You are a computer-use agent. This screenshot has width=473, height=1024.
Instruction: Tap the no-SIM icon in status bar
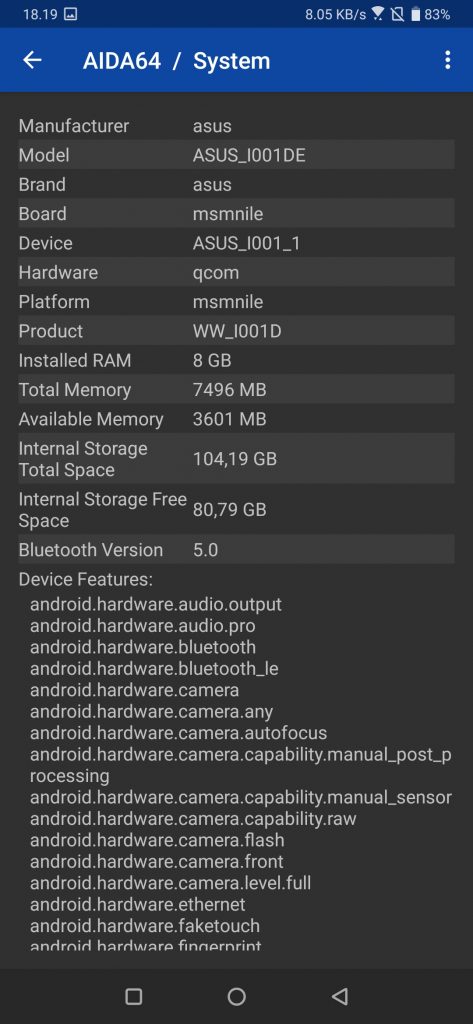(397, 14)
